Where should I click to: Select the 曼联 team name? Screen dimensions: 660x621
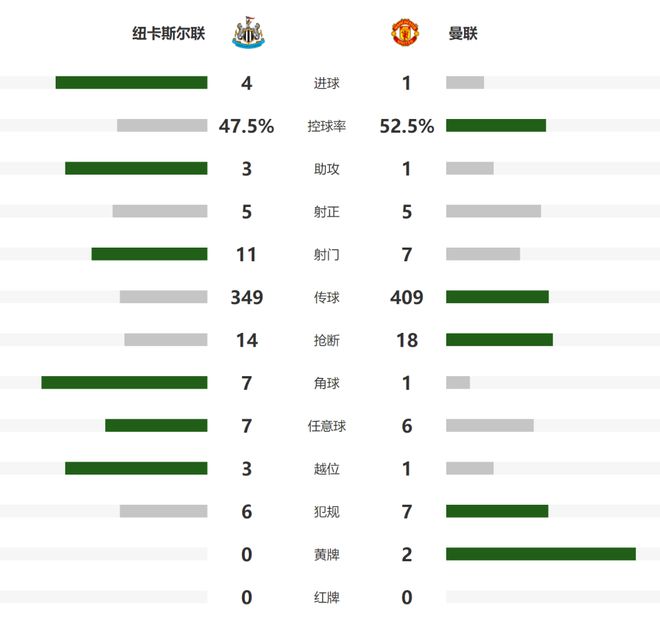tap(463, 34)
